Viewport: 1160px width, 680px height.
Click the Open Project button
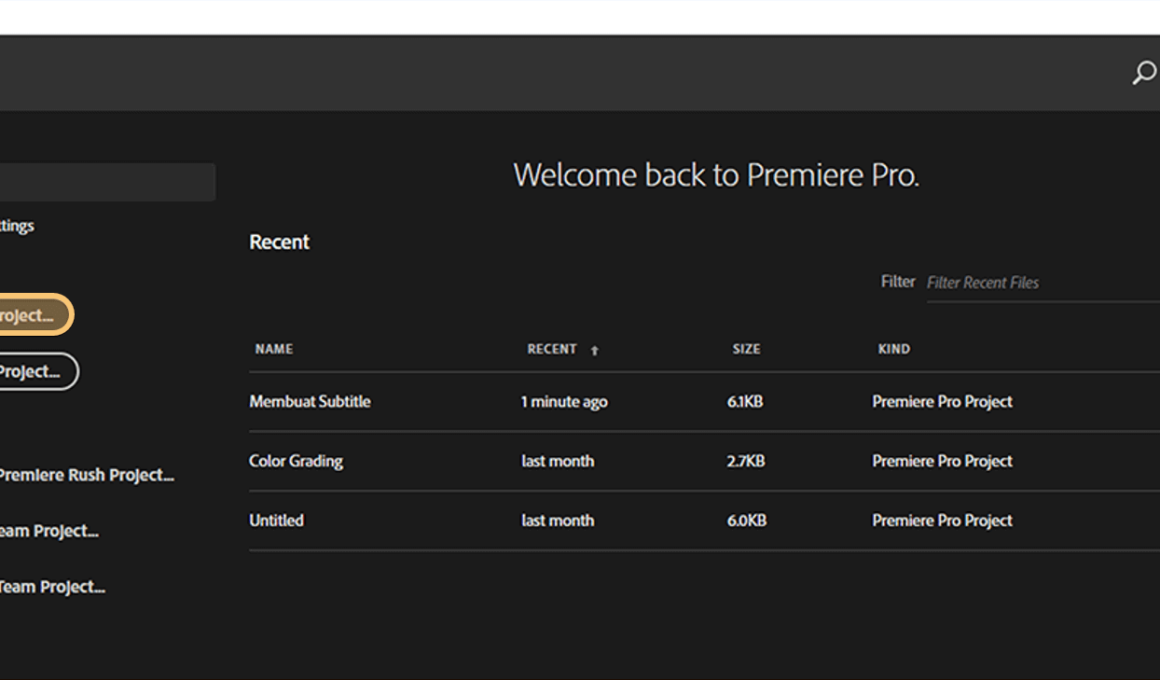coord(38,371)
